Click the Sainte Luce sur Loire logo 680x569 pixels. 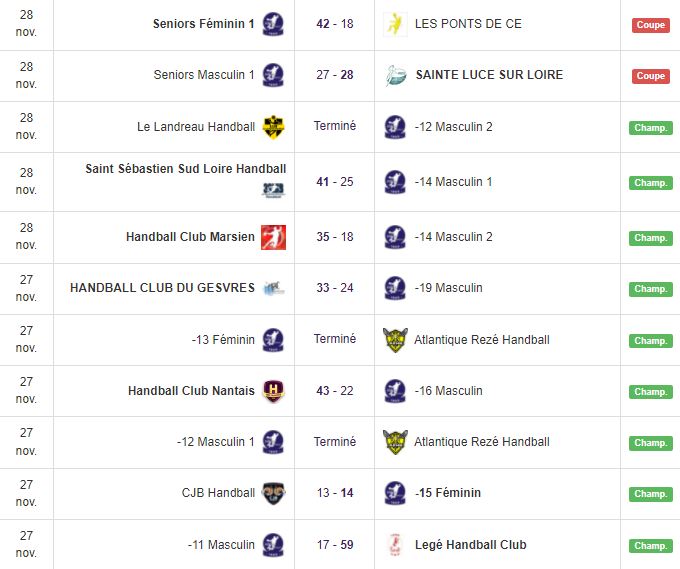coord(395,76)
